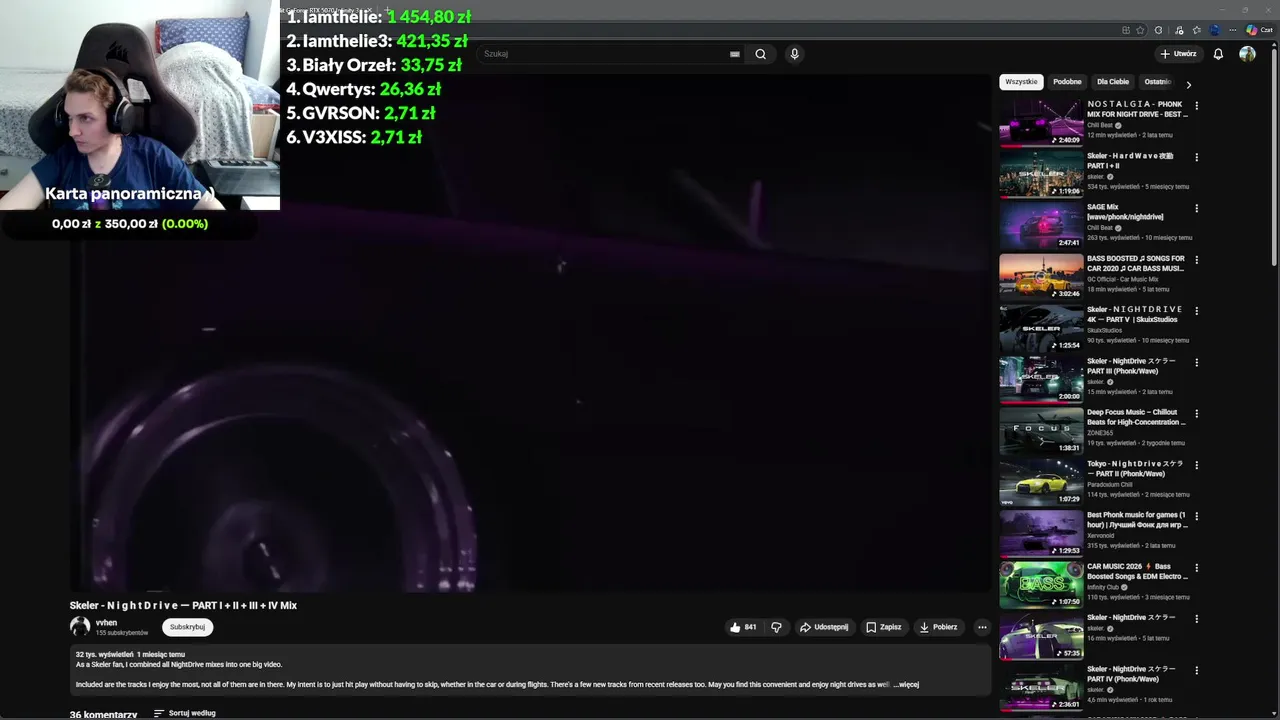Screen dimensions: 1280x720
Task: Open the browser media control music icon
Action: tap(1179, 30)
